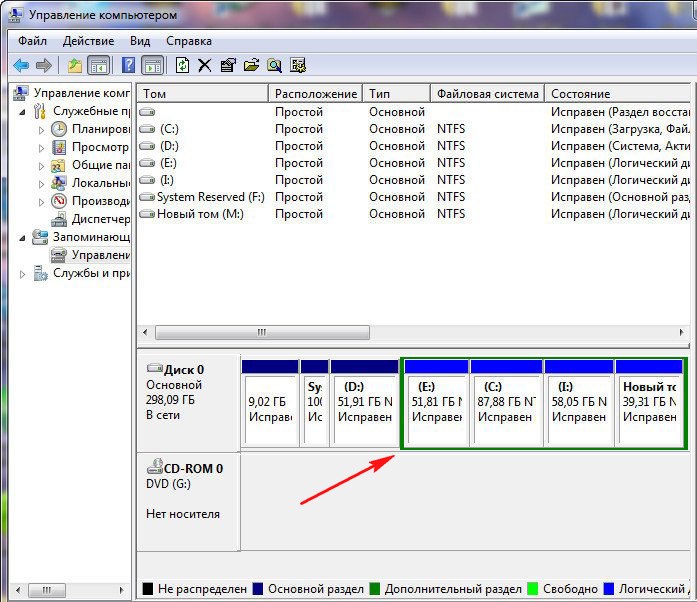Toggle the console tree pane button
The image size is (697, 602).
coord(98,66)
